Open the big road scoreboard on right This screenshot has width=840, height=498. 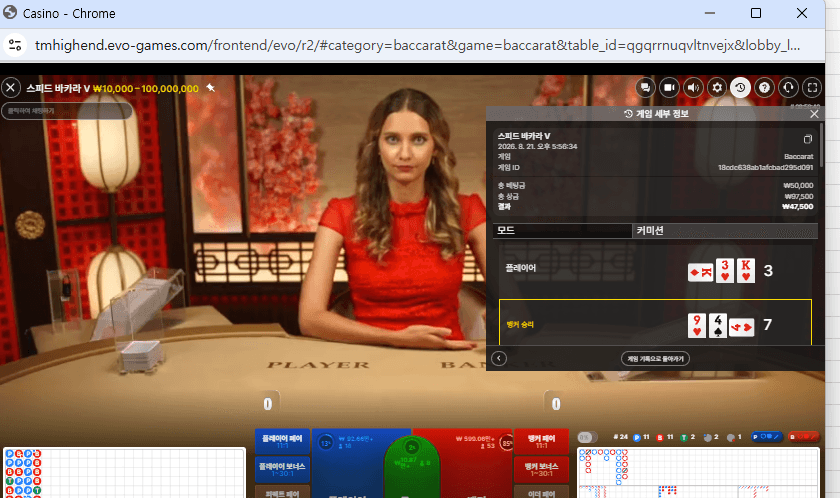(x=698, y=466)
